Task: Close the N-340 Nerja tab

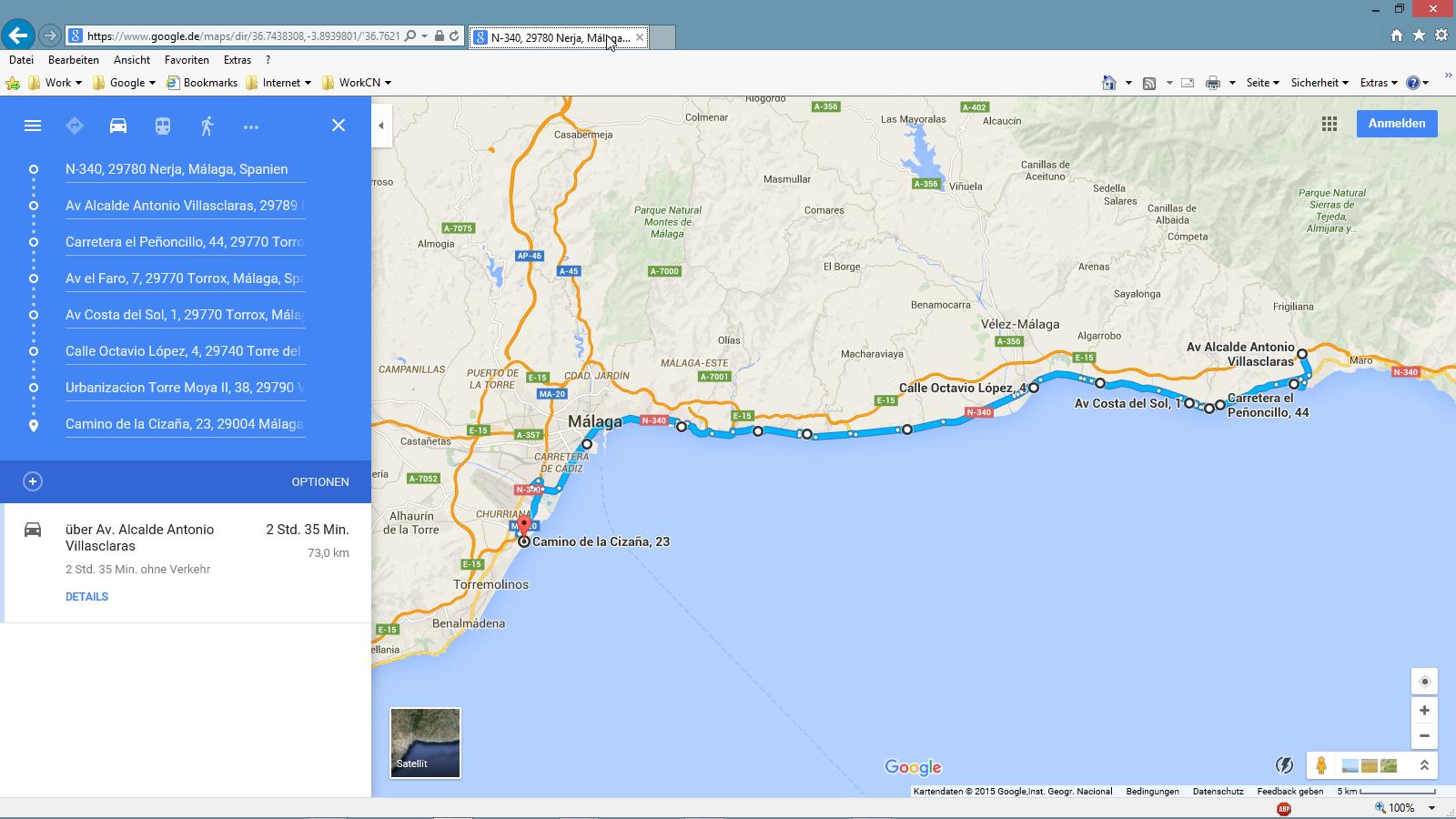Action: coord(640,37)
